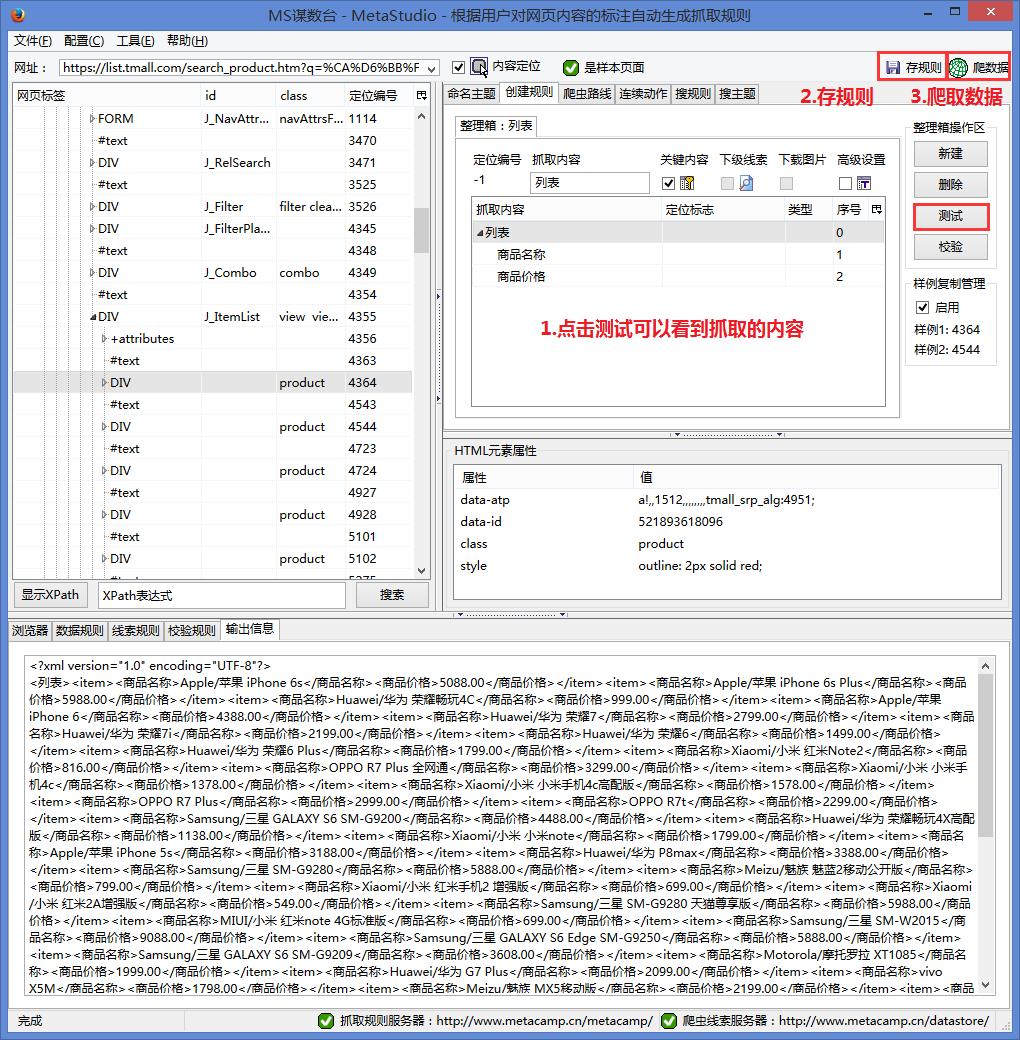Expand the DIV J_RelSearch node
The height and width of the screenshot is (1040, 1020).
coord(92,162)
